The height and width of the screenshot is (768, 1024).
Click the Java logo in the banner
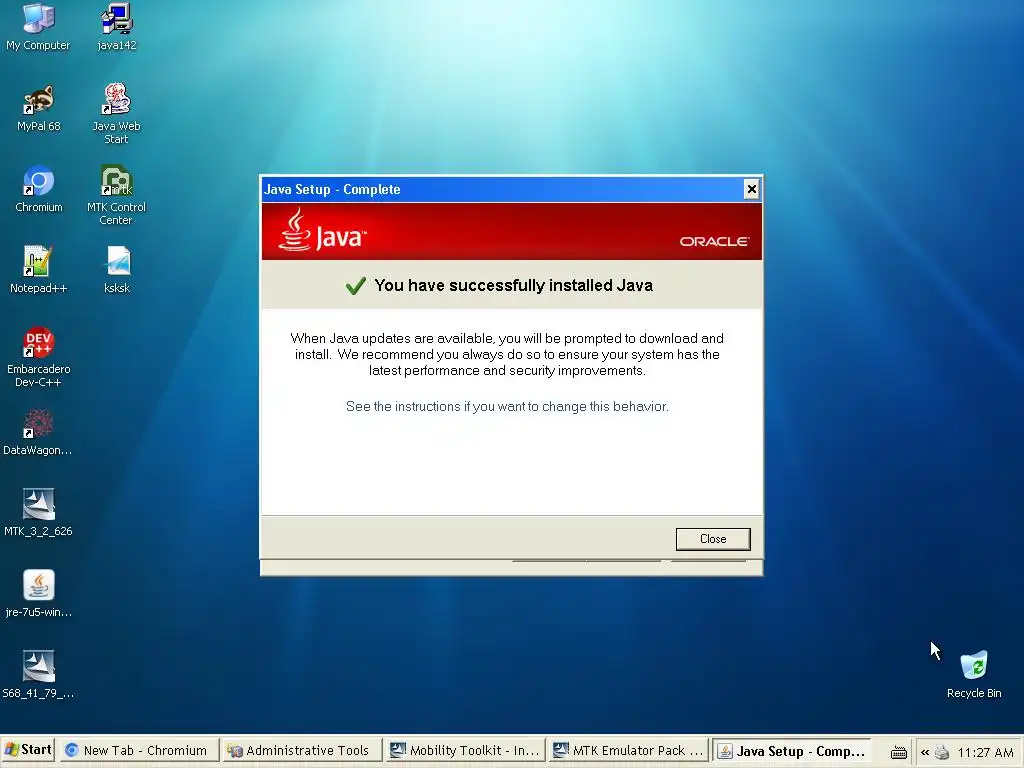[x=323, y=230]
